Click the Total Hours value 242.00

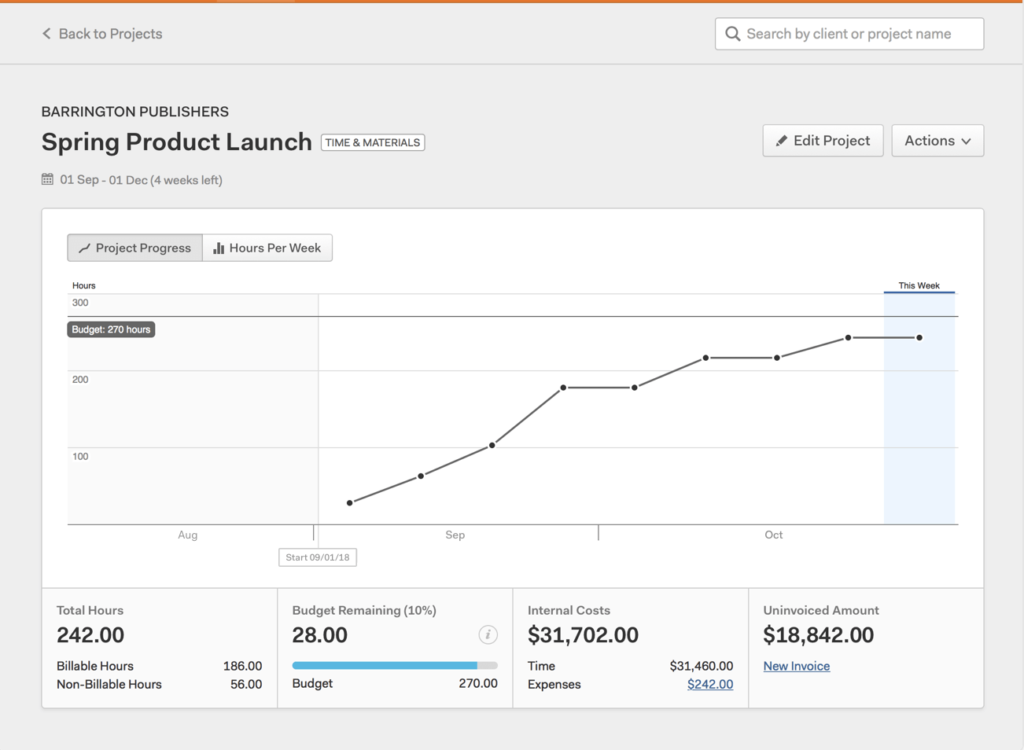point(90,635)
